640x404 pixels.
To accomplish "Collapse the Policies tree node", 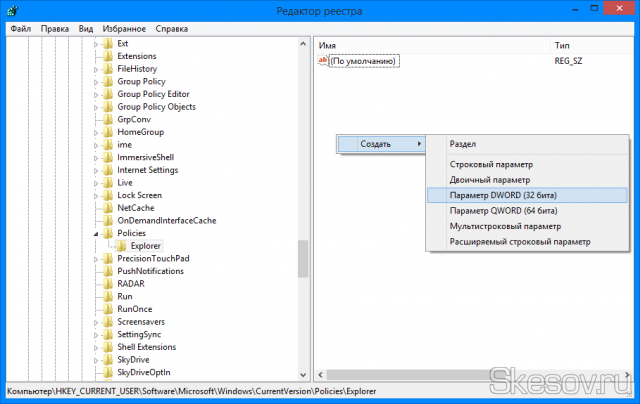I will point(97,233).
